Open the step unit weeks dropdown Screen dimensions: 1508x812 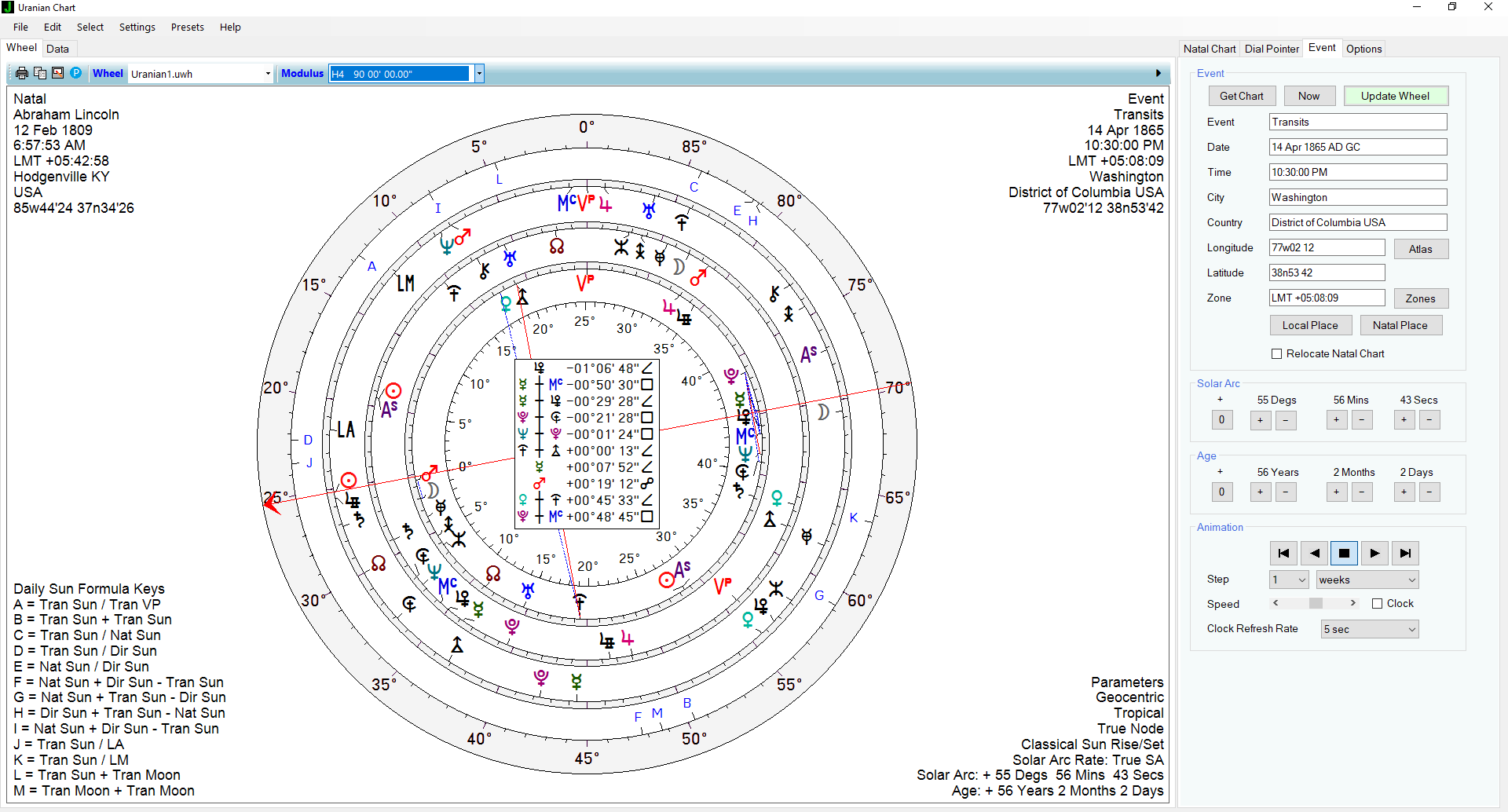[x=1367, y=580]
